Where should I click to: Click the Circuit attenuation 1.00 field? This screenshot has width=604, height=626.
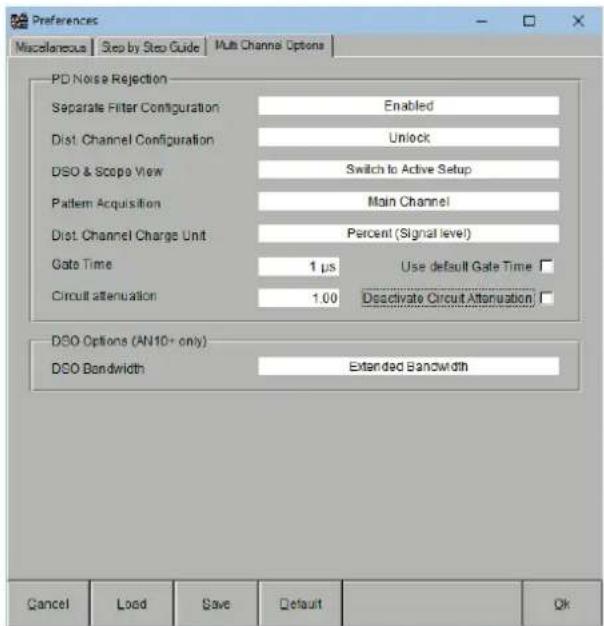click(299, 298)
